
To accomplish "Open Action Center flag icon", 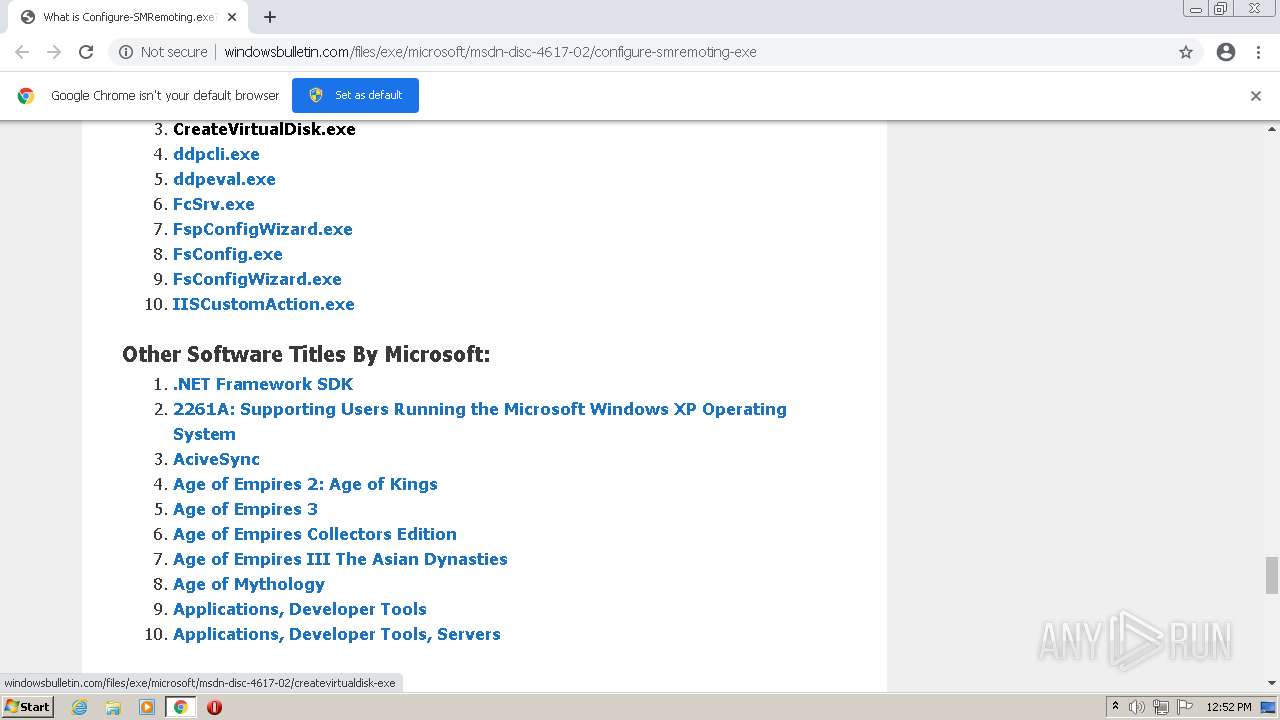I will (1185, 707).
